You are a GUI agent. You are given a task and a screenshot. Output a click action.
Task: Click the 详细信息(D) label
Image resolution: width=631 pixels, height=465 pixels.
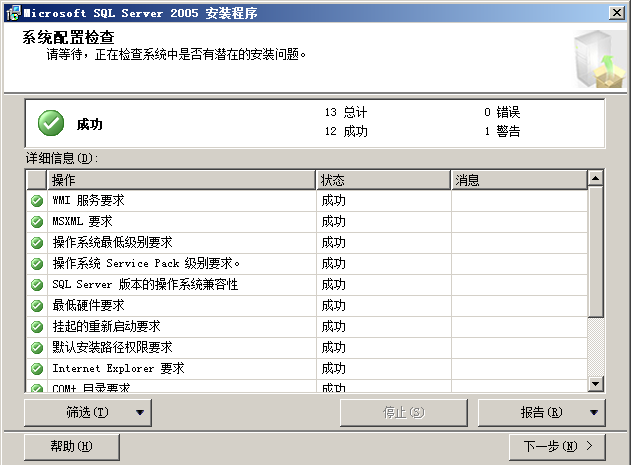(x=62, y=158)
